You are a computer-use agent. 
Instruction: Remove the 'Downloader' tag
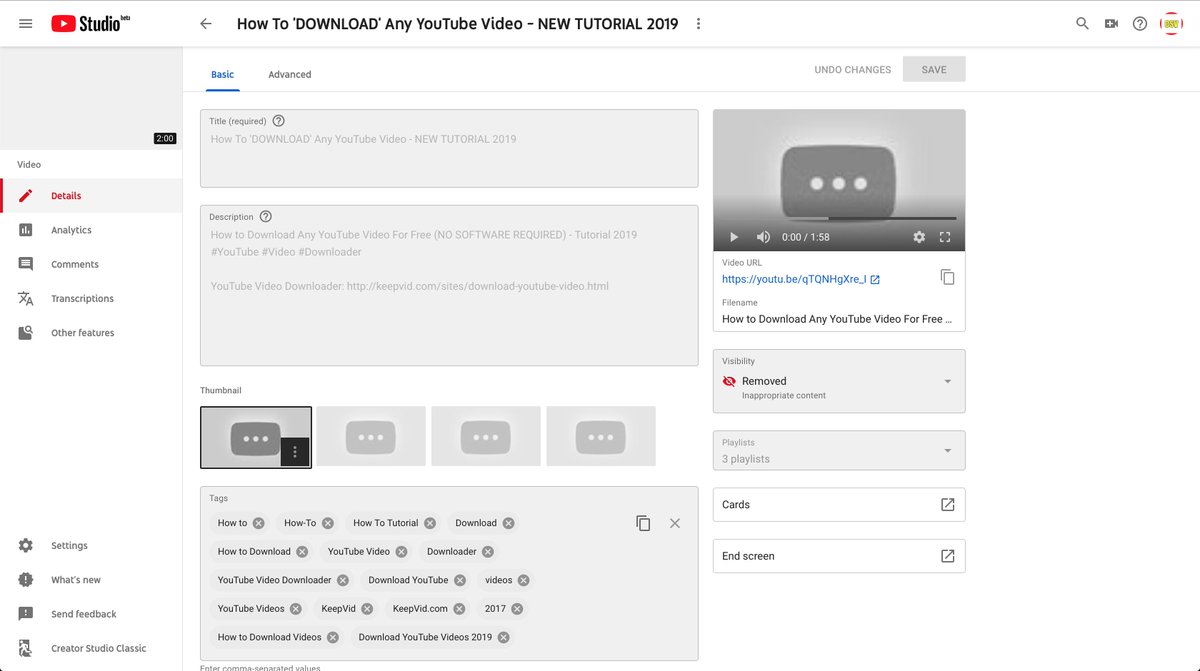488,551
